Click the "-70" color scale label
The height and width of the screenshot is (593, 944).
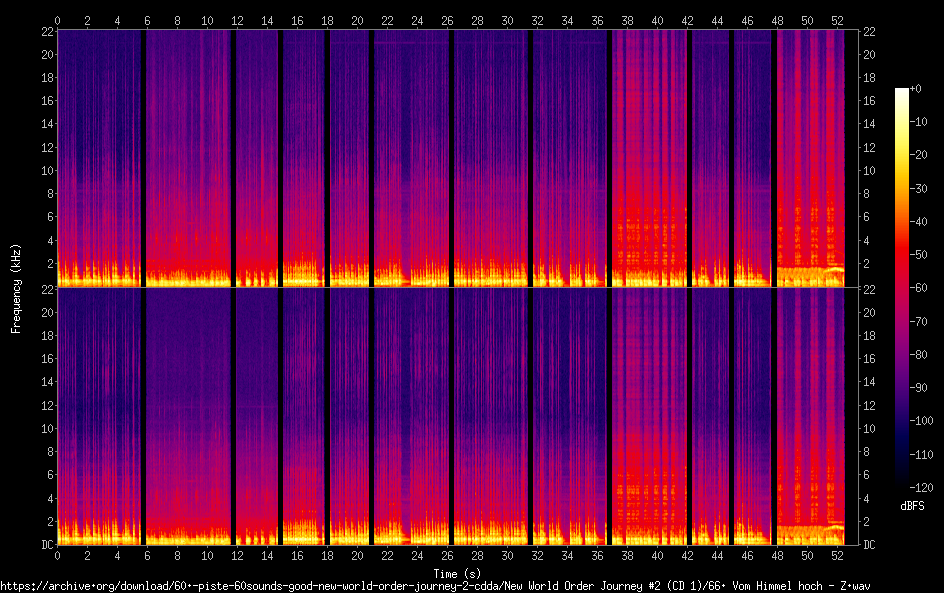tap(919, 321)
